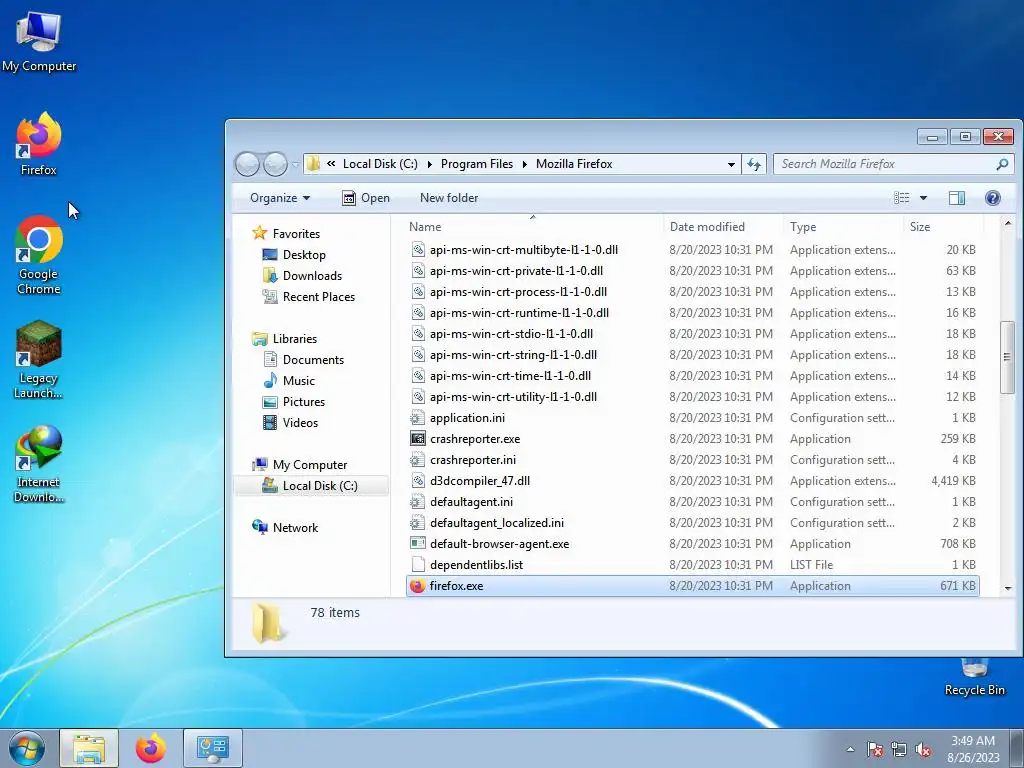Open My Computer desktop icon

39,42
